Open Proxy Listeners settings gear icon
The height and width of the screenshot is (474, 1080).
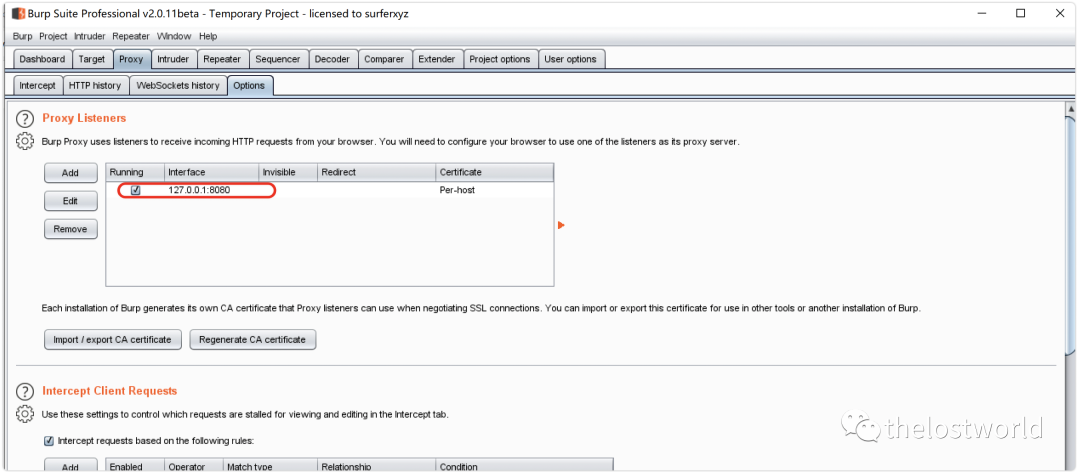[x=25, y=141]
